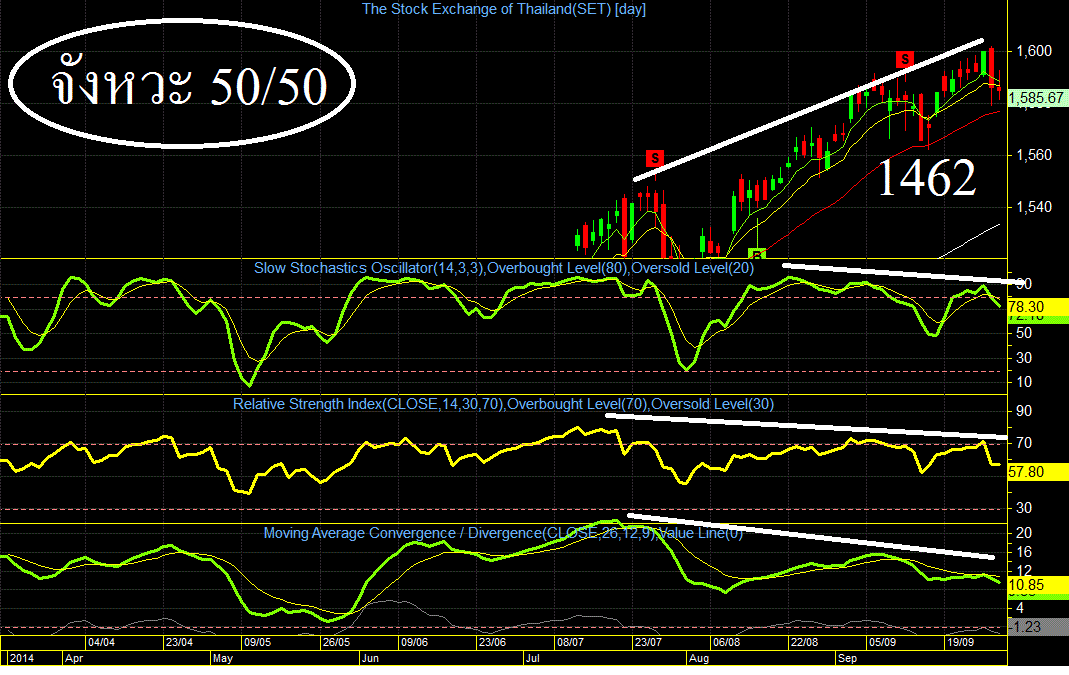Select the Slow Stochastics Oscillator panel title
Viewport: 1069px width, 675px height.
click(504, 268)
